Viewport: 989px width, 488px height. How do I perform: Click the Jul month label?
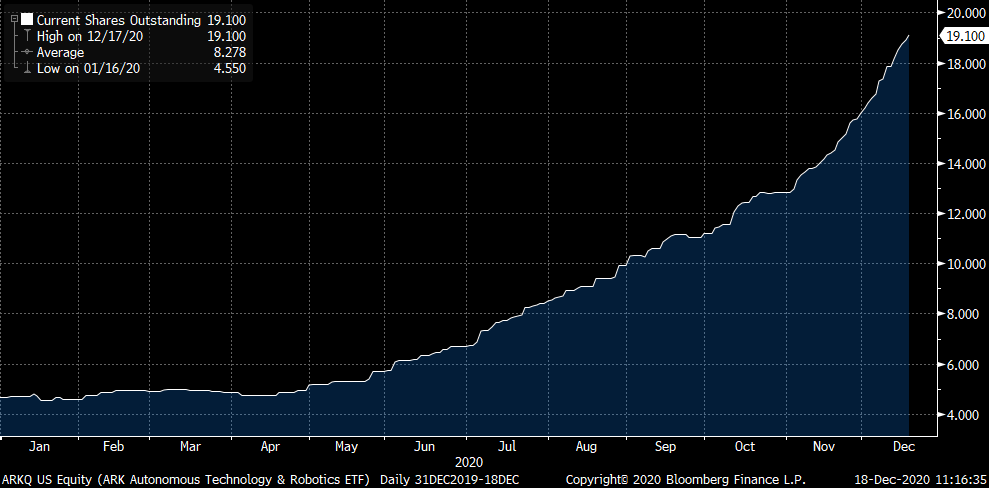[x=508, y=446]
